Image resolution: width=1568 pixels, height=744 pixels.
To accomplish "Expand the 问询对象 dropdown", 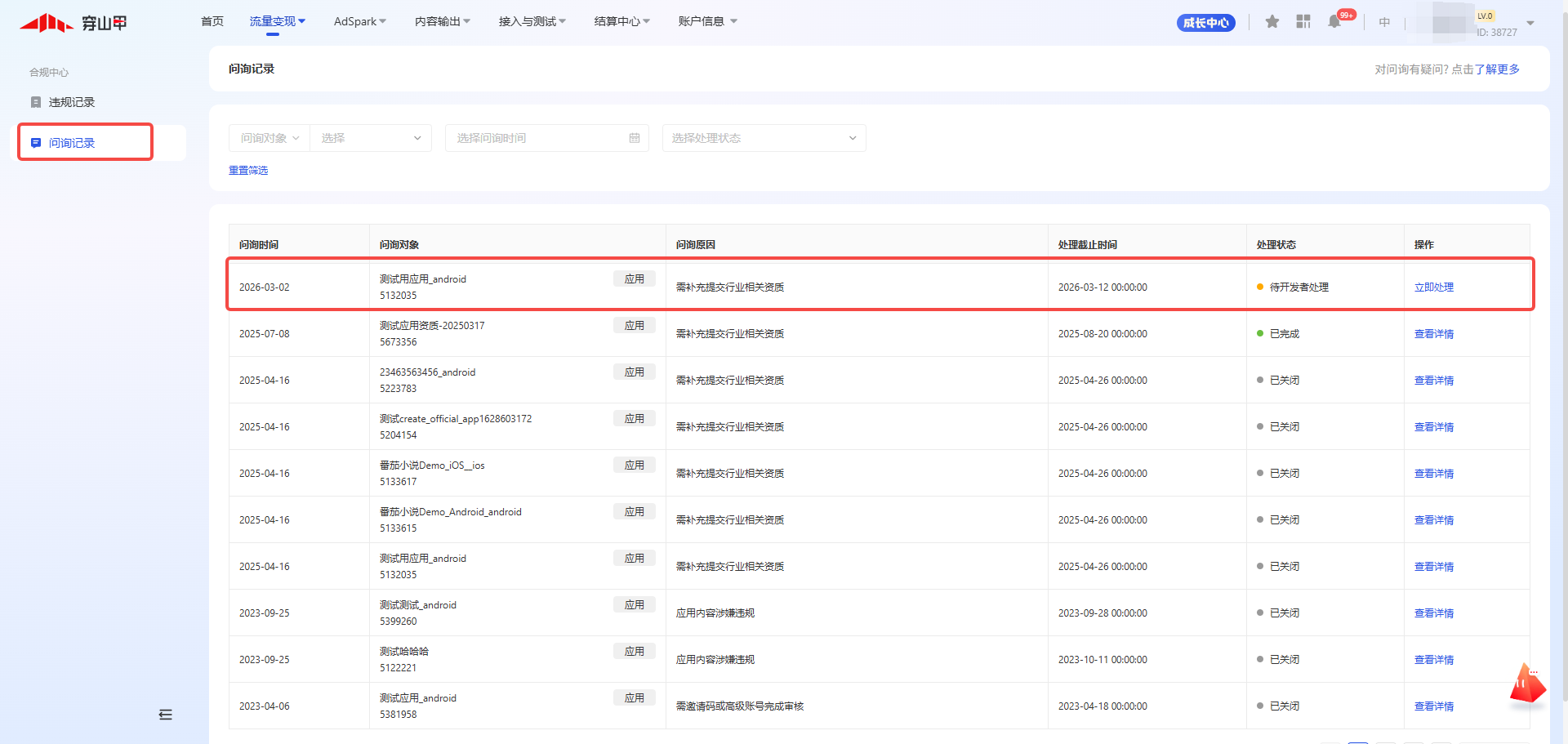I will [x=269, y=138].
